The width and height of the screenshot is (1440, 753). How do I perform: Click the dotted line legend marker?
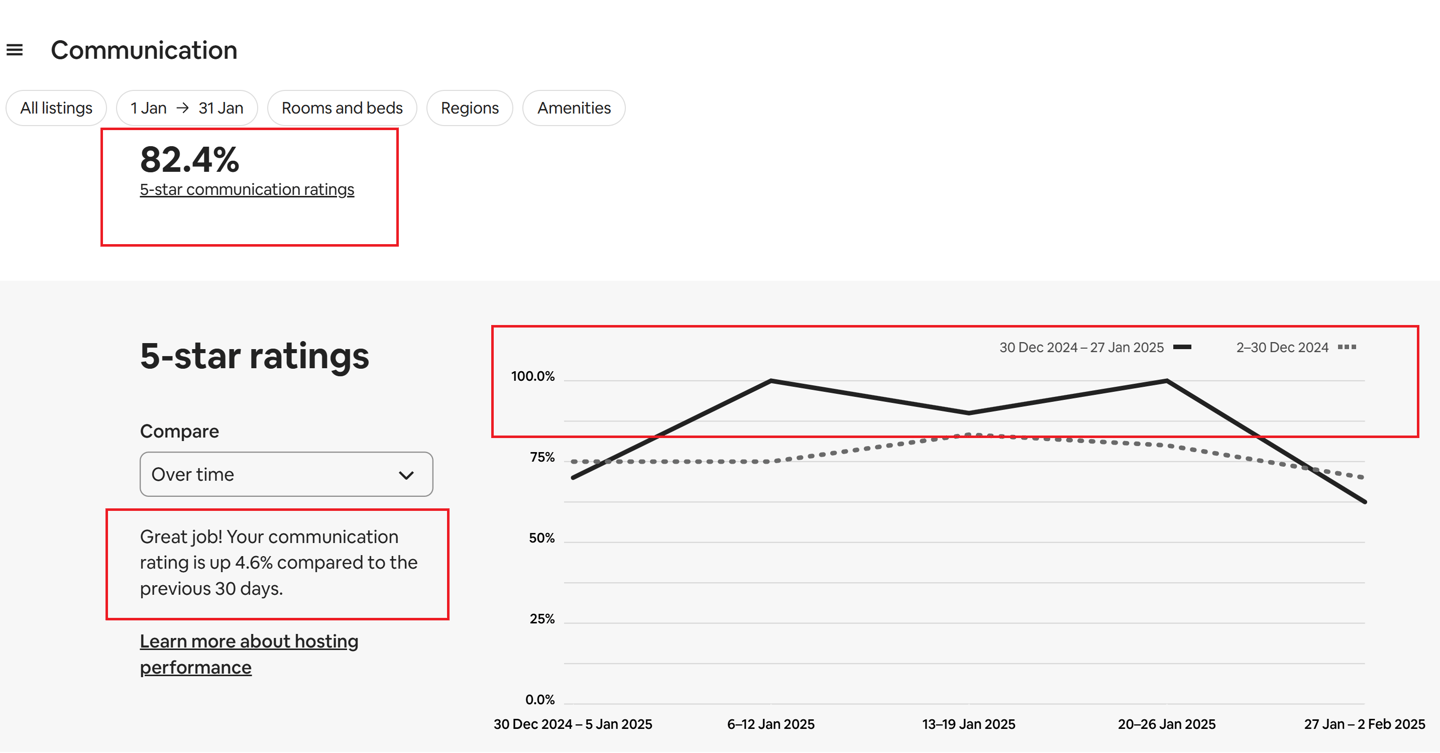pyautogui.click(x=1347, y=347)
